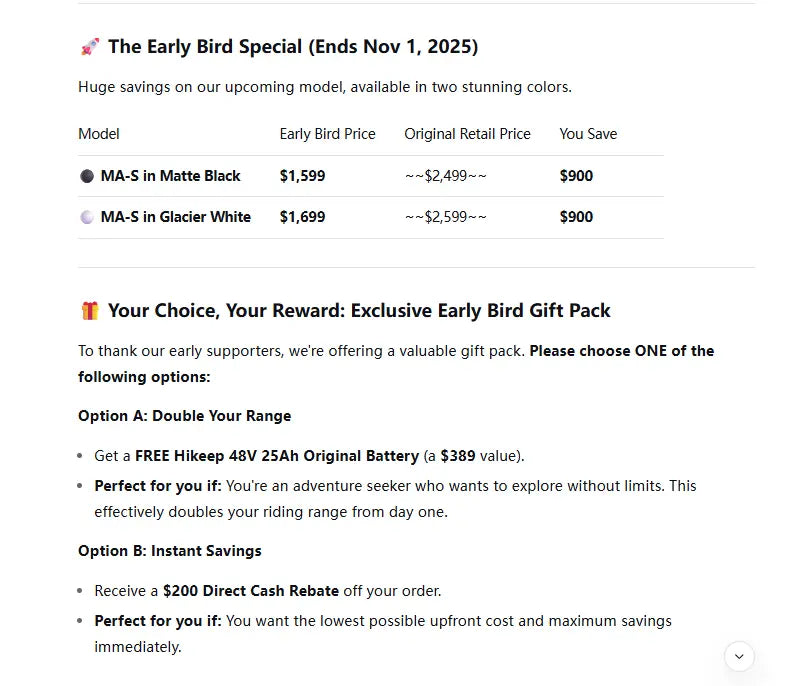Click Option A: Double Your Range heading

184,416
